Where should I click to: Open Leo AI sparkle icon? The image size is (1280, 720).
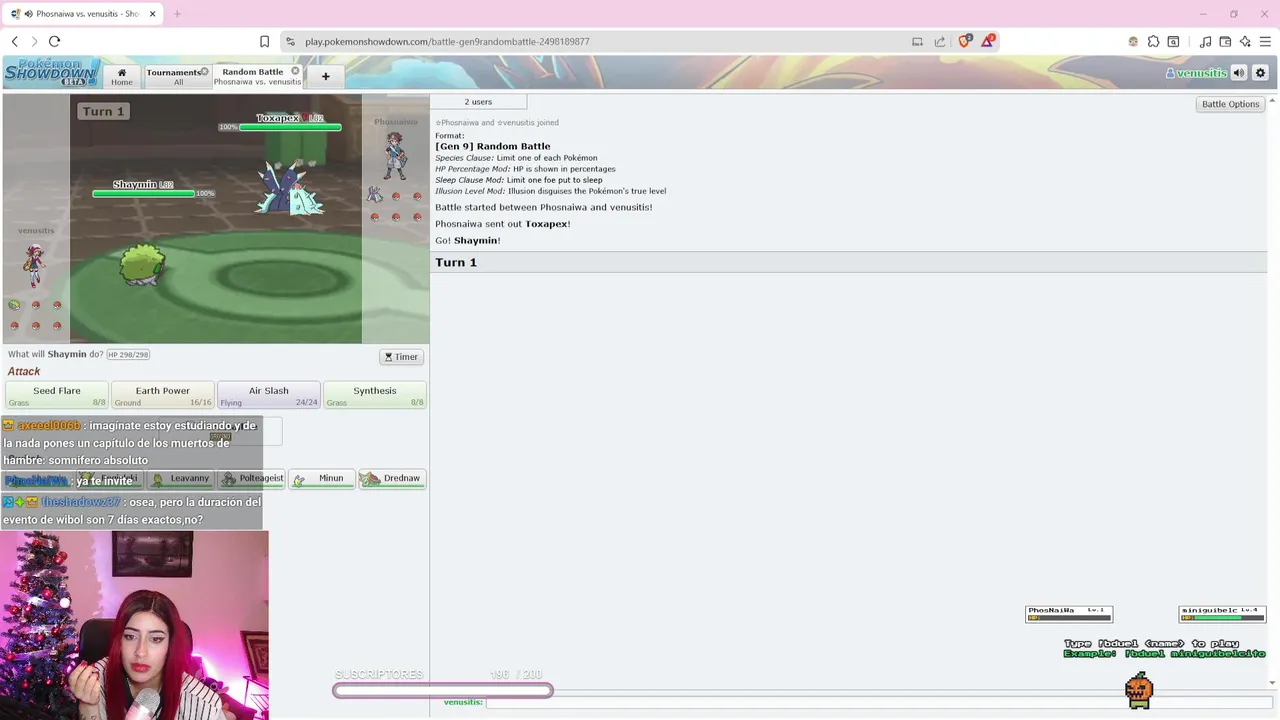[x=1245, y=41]
